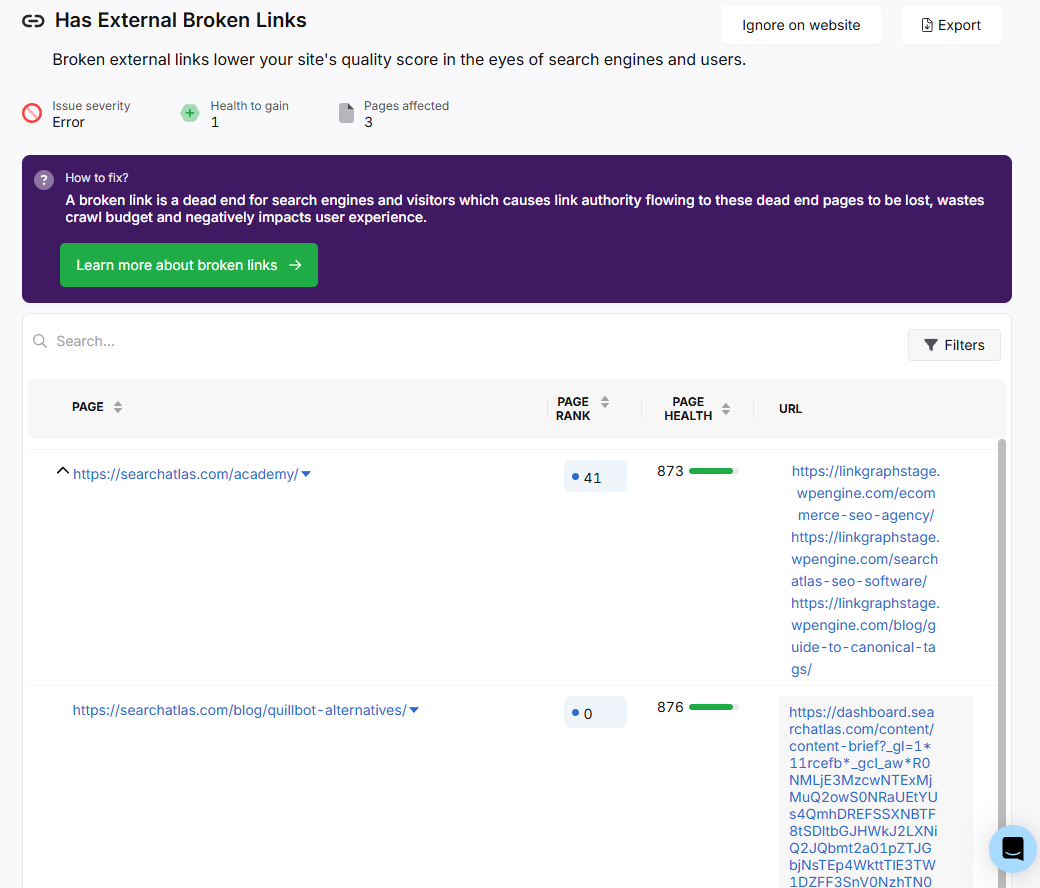Click the green plus Health to gain icon
1040x888 pixels.
coord(190,113)
